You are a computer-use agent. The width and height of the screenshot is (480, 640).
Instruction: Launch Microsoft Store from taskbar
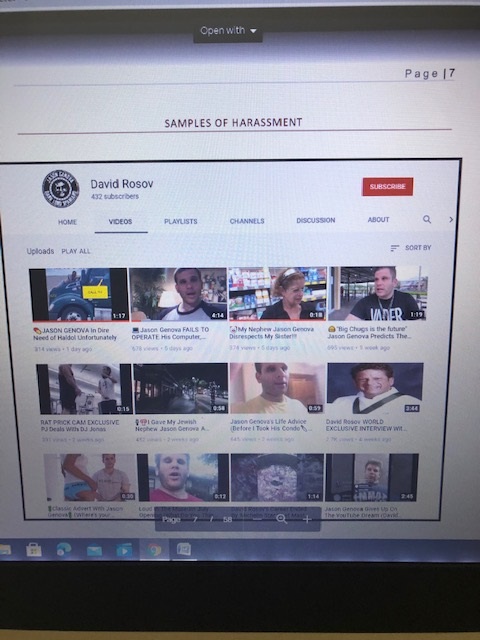coord(34,550)
